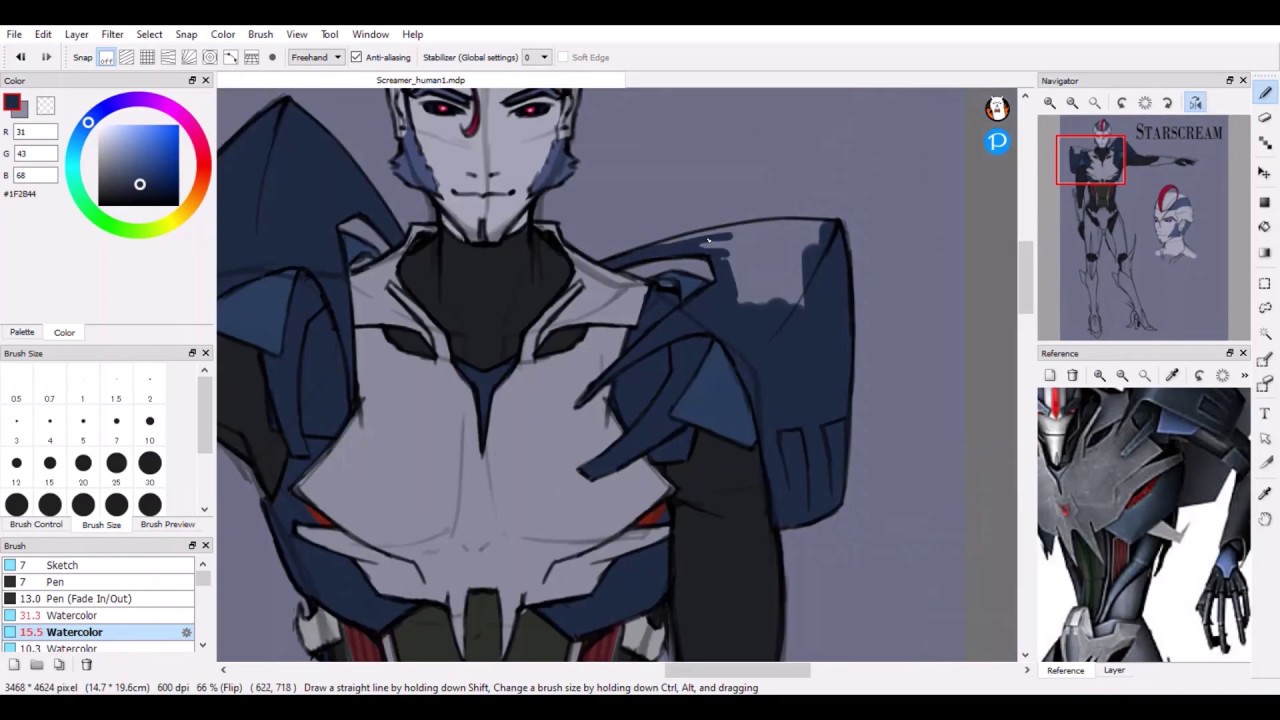Select brush size 25

tap(116, 467)
